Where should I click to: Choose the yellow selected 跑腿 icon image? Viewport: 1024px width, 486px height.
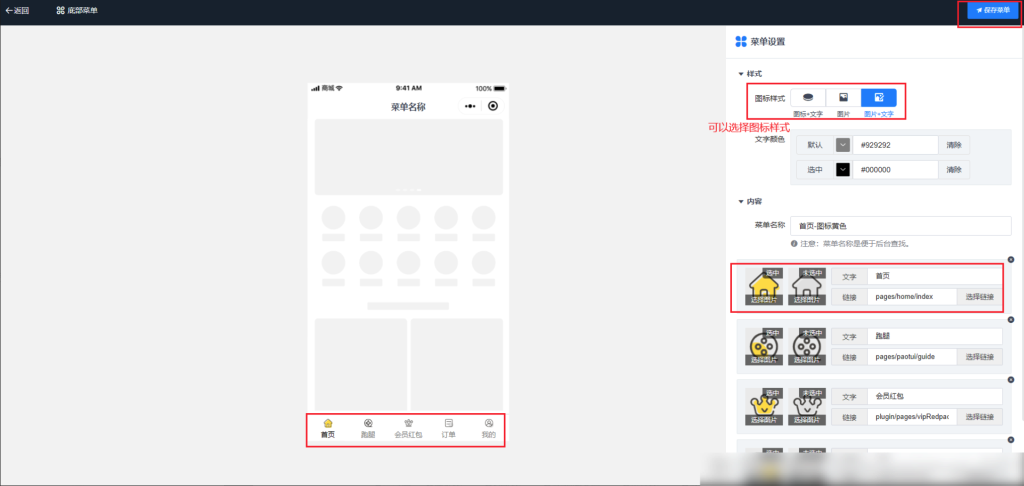click(x=764, y=347)
